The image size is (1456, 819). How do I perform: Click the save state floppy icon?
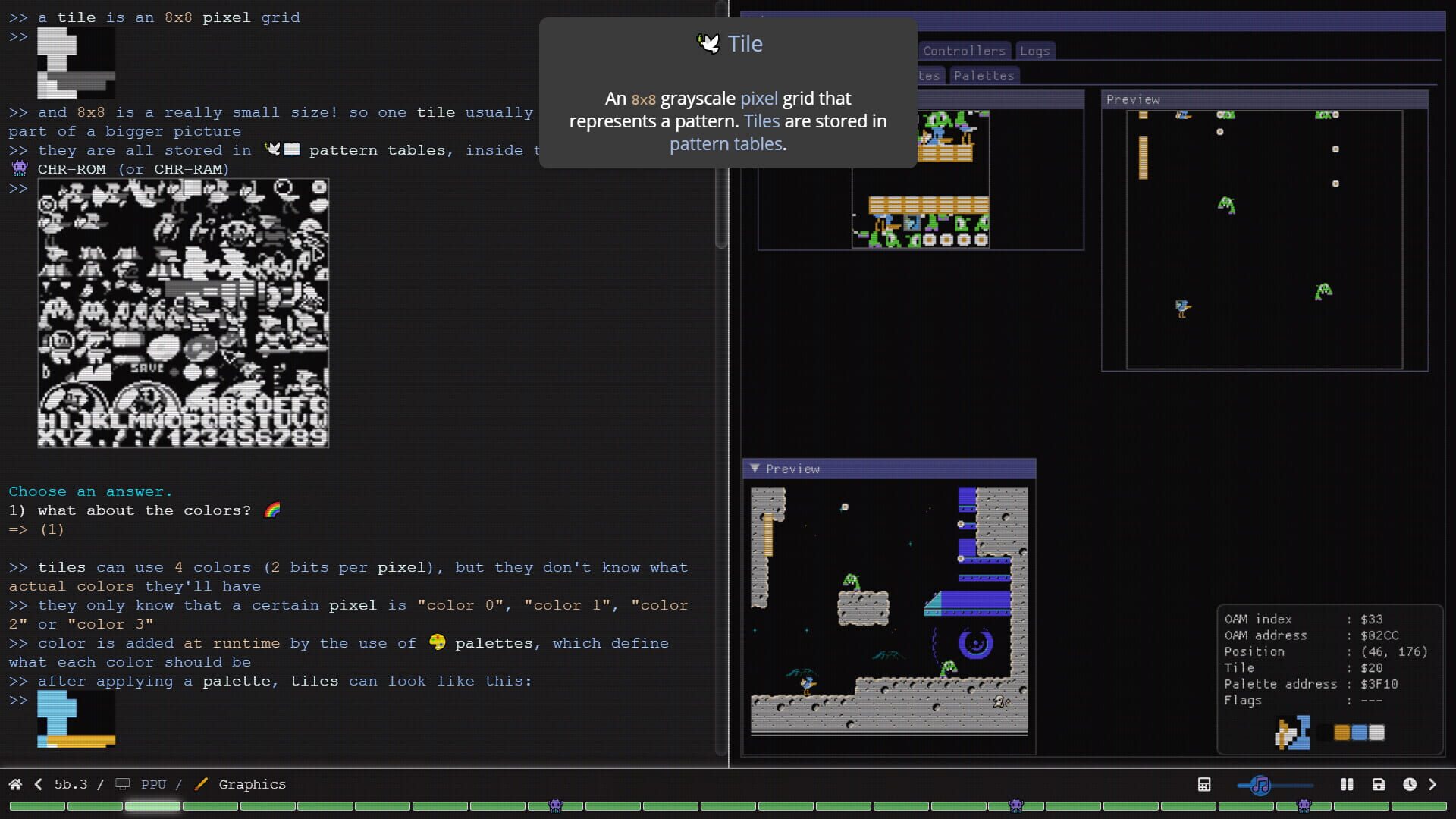point(1379,784)
